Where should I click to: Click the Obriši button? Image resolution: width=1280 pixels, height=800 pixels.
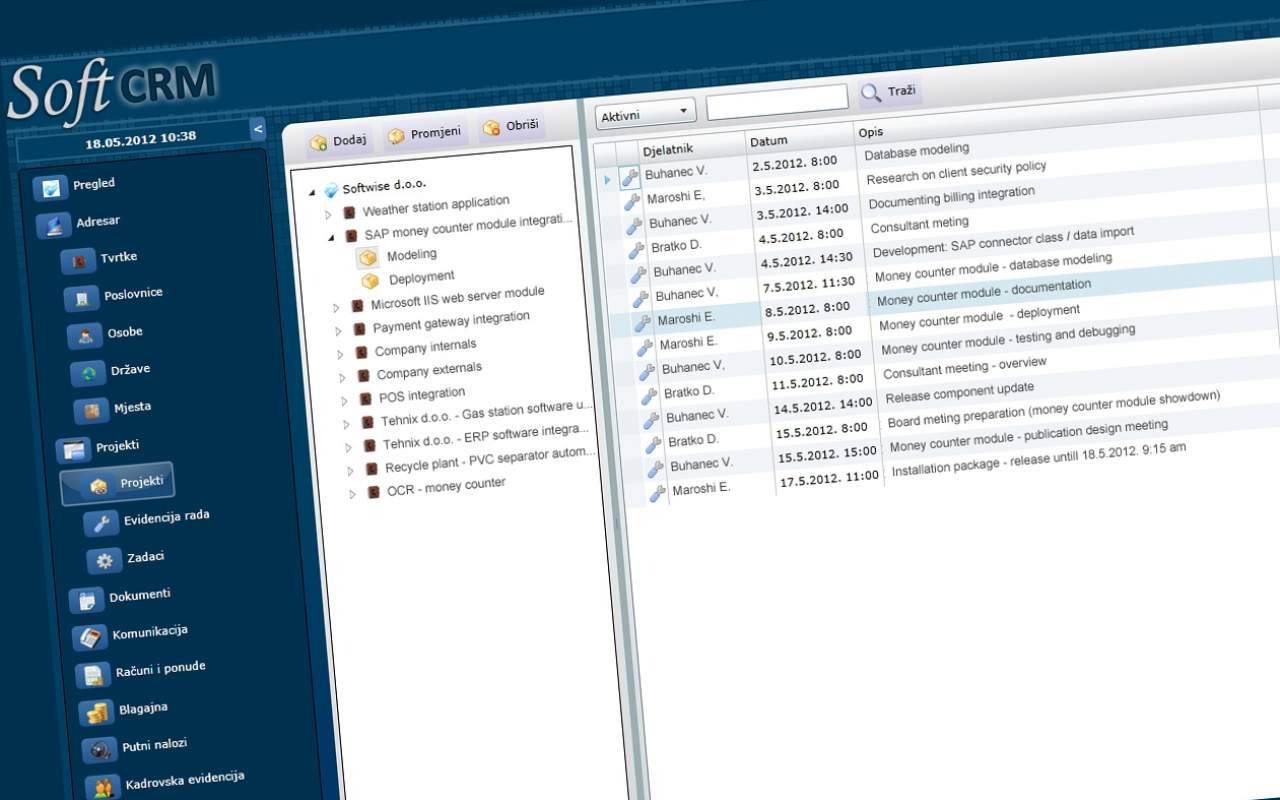(x=510, y=126)
